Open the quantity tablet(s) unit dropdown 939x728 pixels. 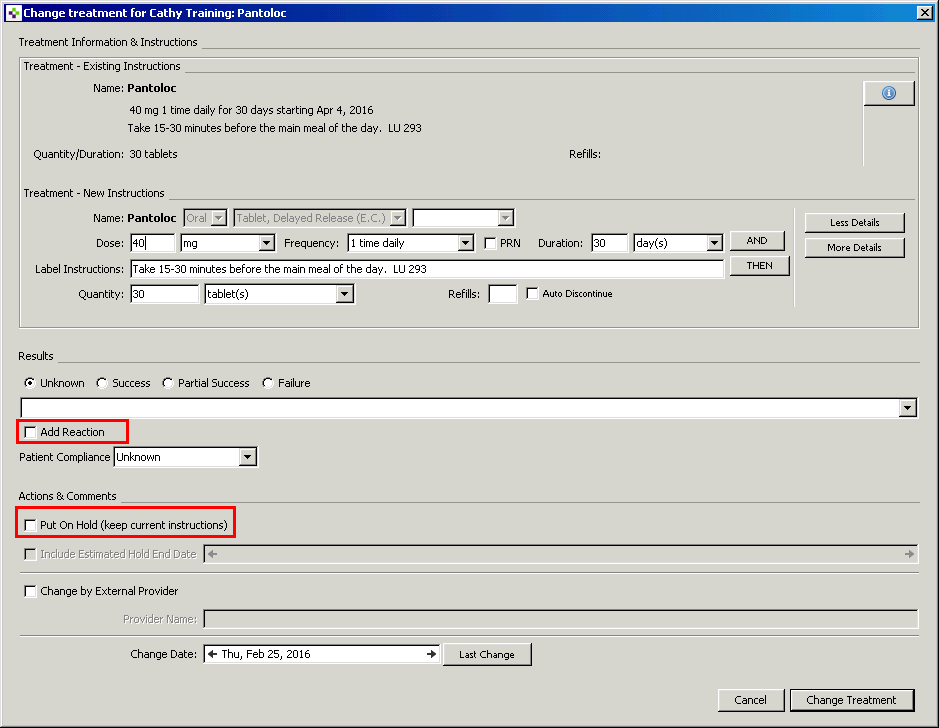point(344,294)
